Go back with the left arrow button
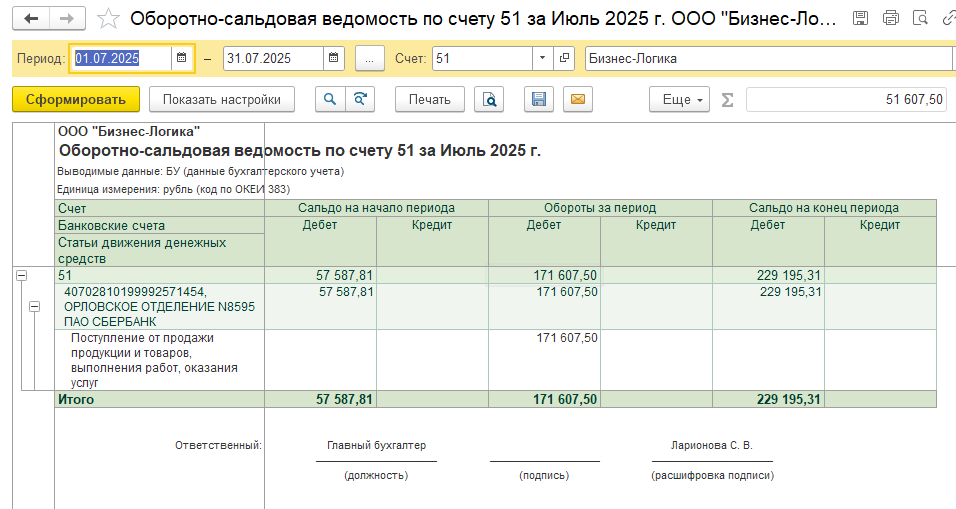The image size is (956, 509). click(31, 19)
